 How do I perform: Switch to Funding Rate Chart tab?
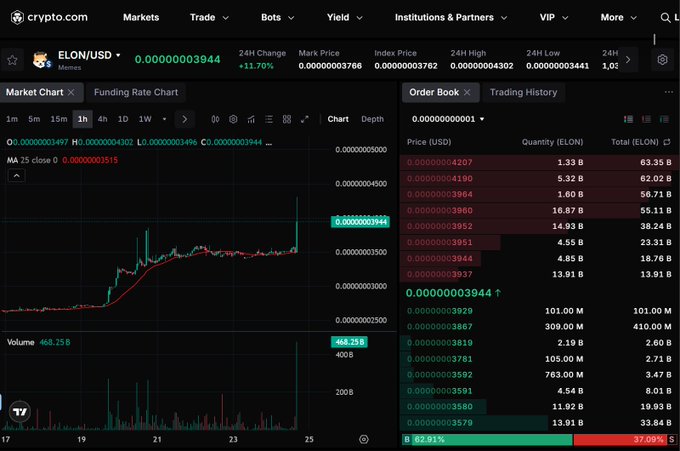(136, 92)
